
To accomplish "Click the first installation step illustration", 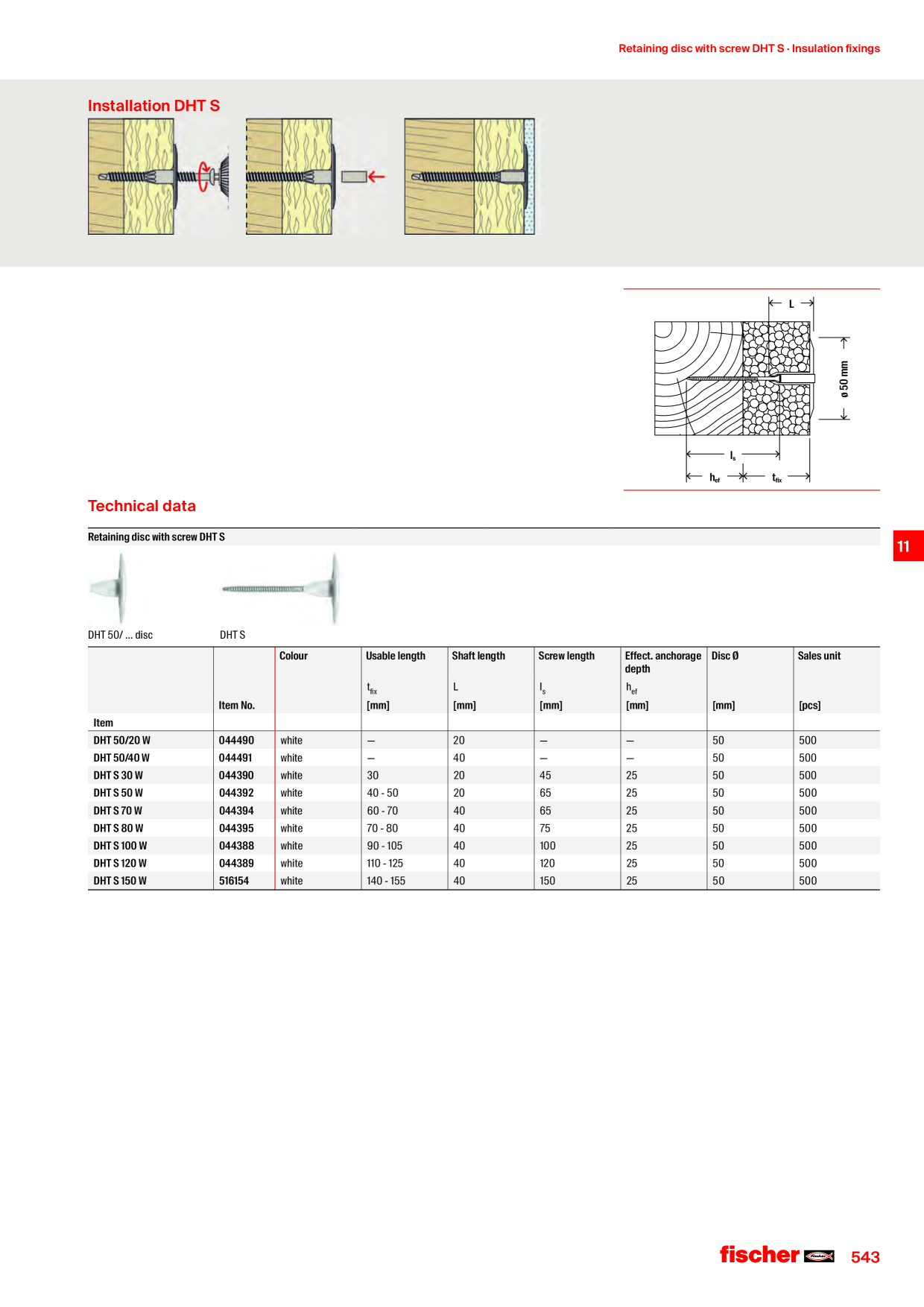I will coord(158,177).
